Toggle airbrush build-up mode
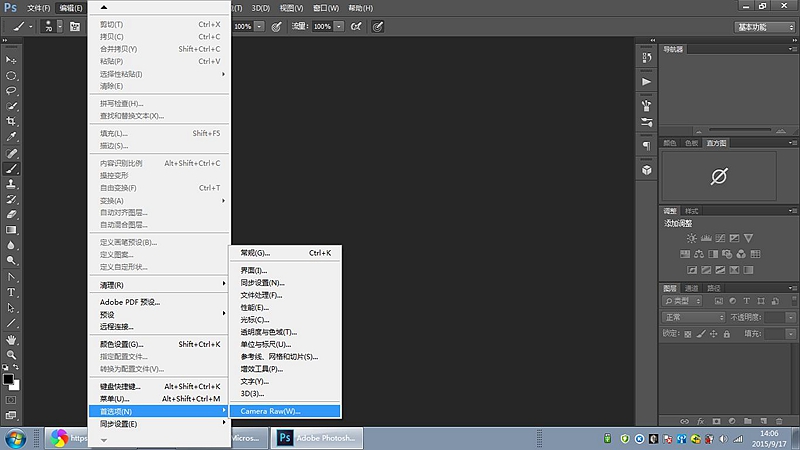 pos(356,27)
